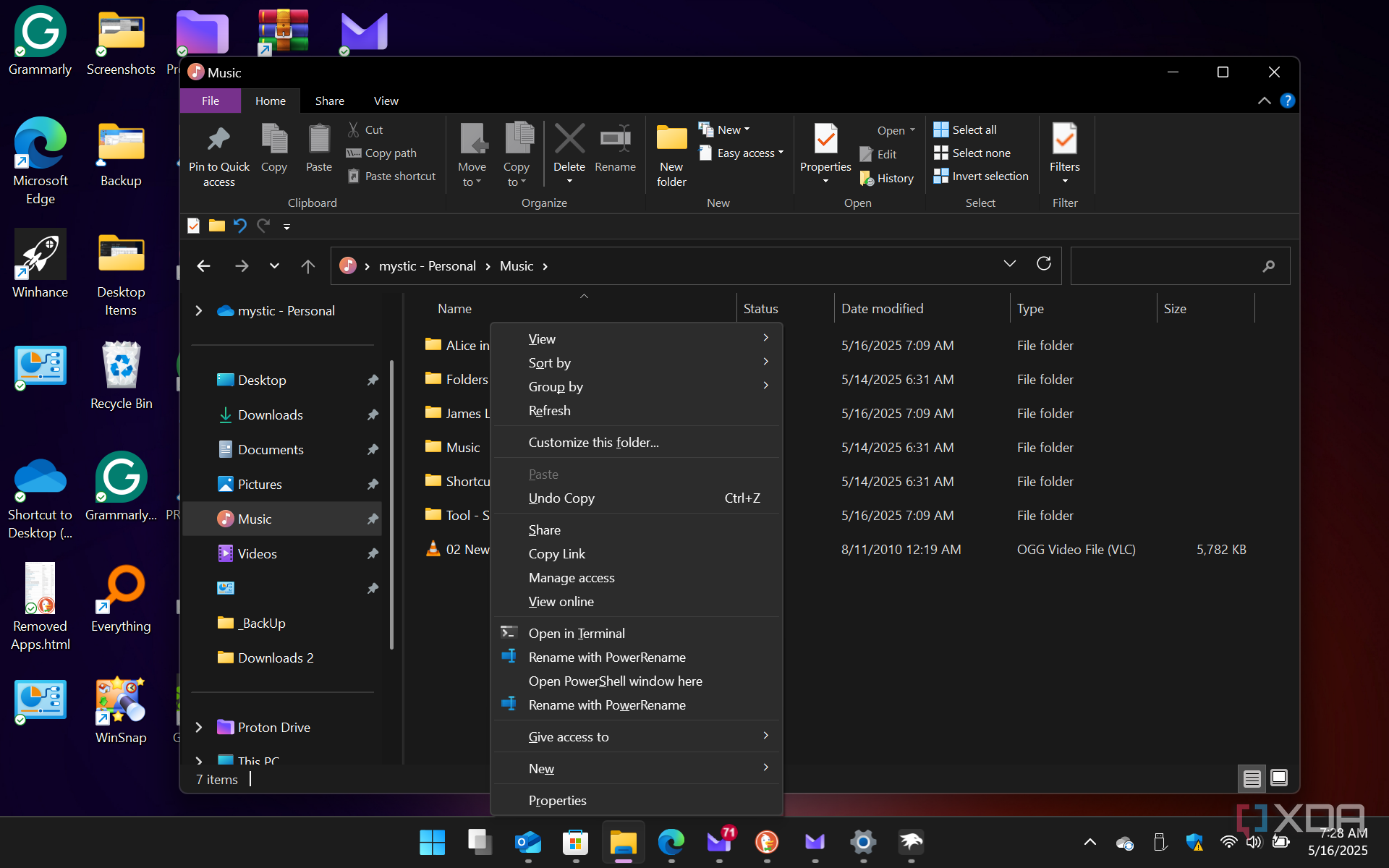The height and width of the screenshot is (868, 1389).
Task: Go back with the back arrow
Action: click(x=204, y=266)
